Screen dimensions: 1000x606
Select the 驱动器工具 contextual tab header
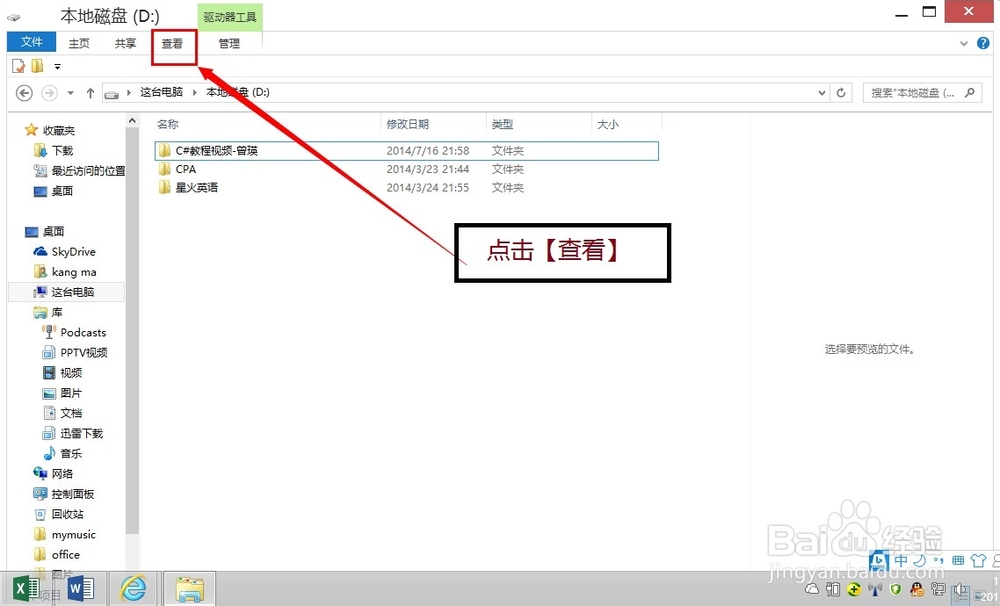click(x=230, y=17)
